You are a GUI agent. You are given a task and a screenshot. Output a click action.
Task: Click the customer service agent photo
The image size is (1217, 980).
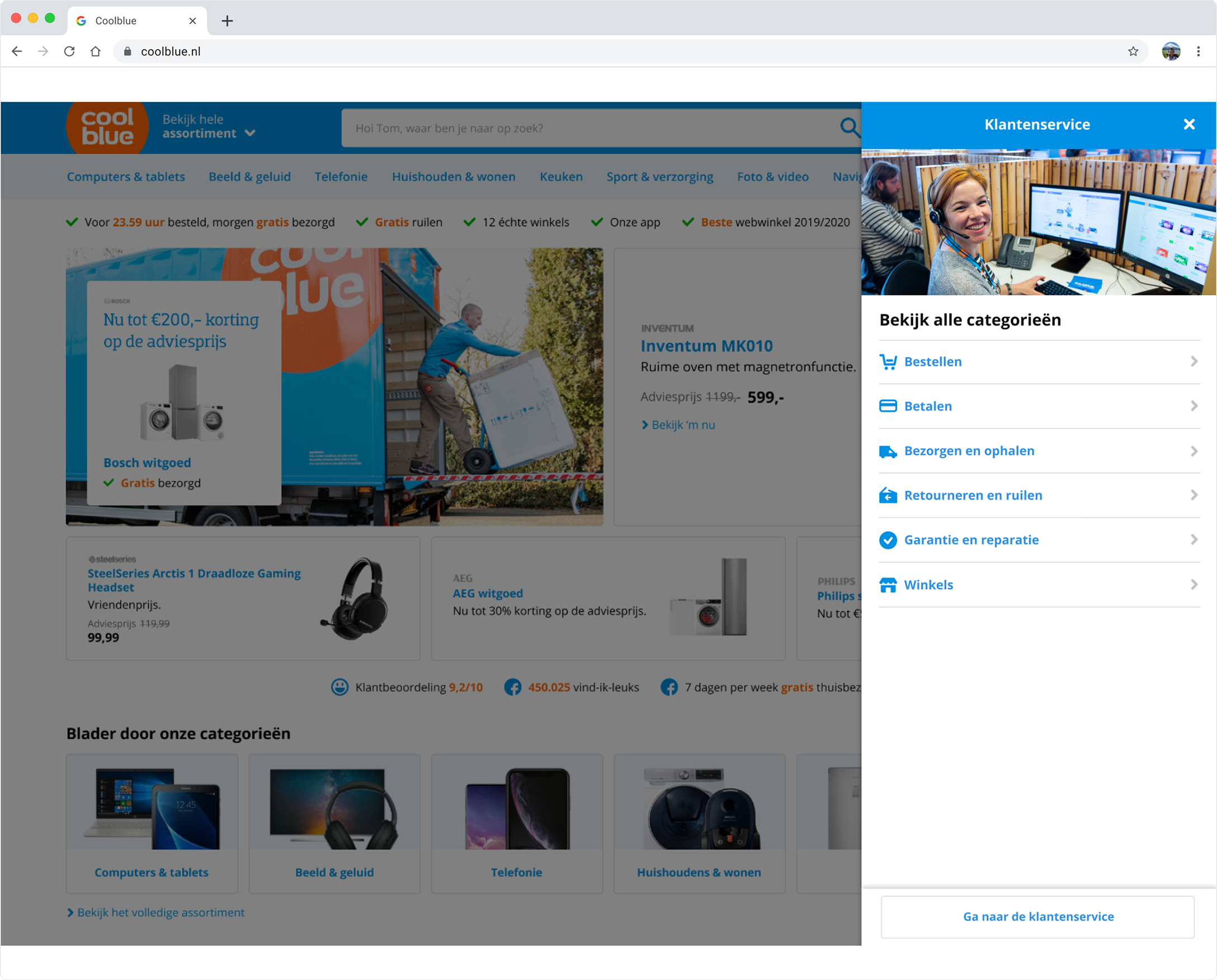1039,222
